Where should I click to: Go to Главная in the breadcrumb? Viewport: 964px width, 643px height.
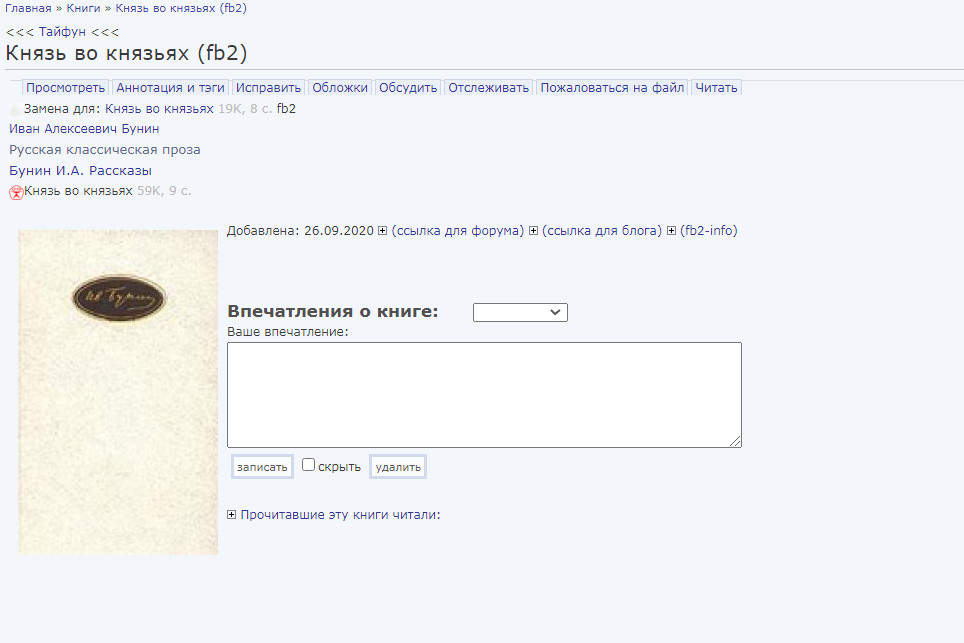[28, 8]
